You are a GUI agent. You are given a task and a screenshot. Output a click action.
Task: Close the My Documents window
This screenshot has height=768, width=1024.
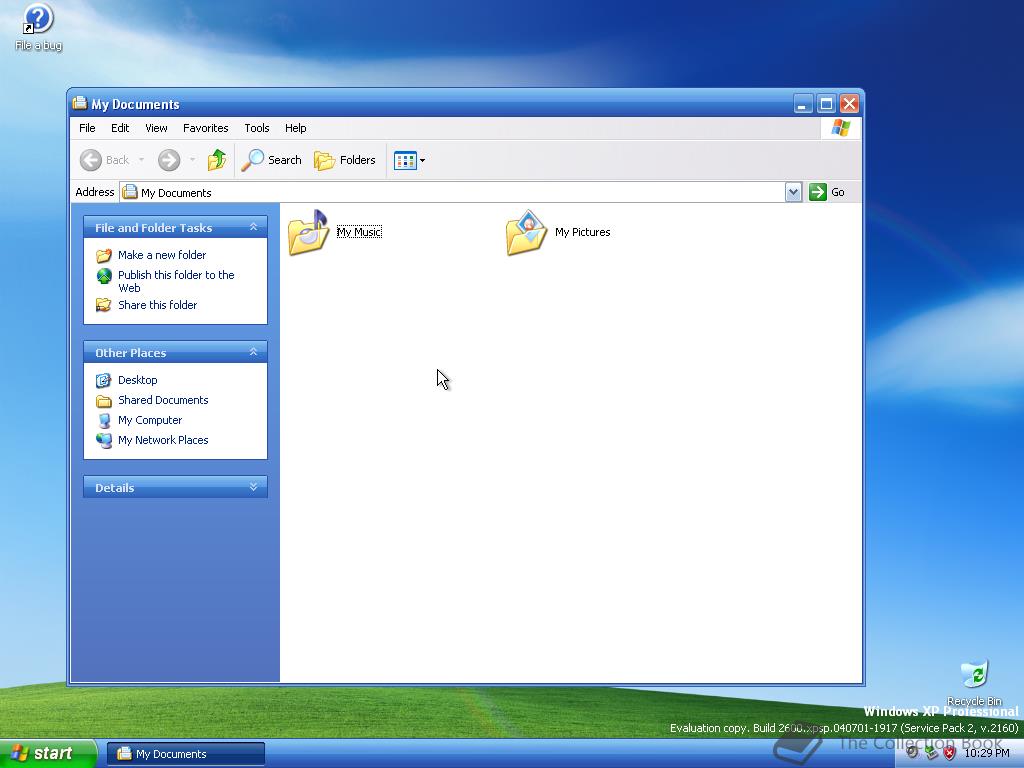tap(849, 103)
